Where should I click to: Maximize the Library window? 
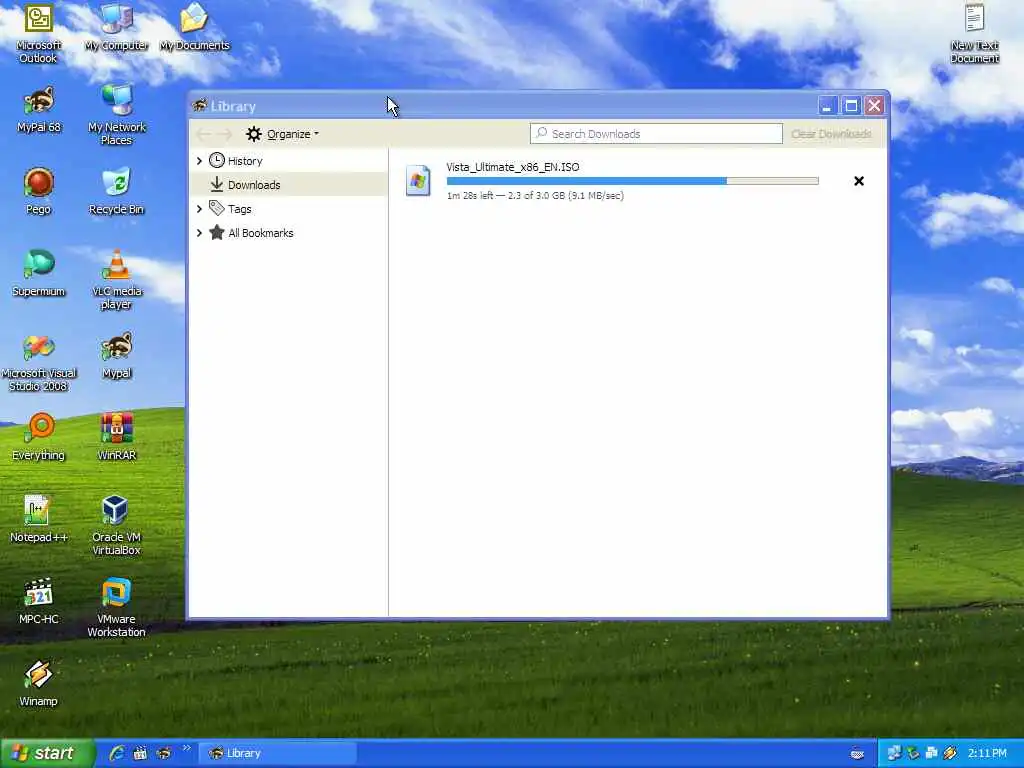pyautogui.click(x=851, y=106)
